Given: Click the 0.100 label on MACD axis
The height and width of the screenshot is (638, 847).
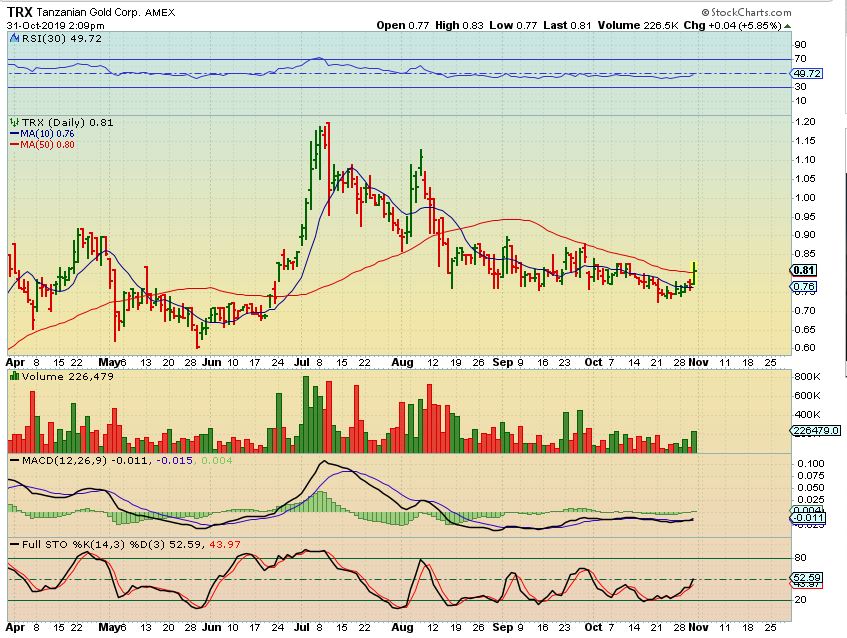Looking at the screenshot, I should (810, 464).
